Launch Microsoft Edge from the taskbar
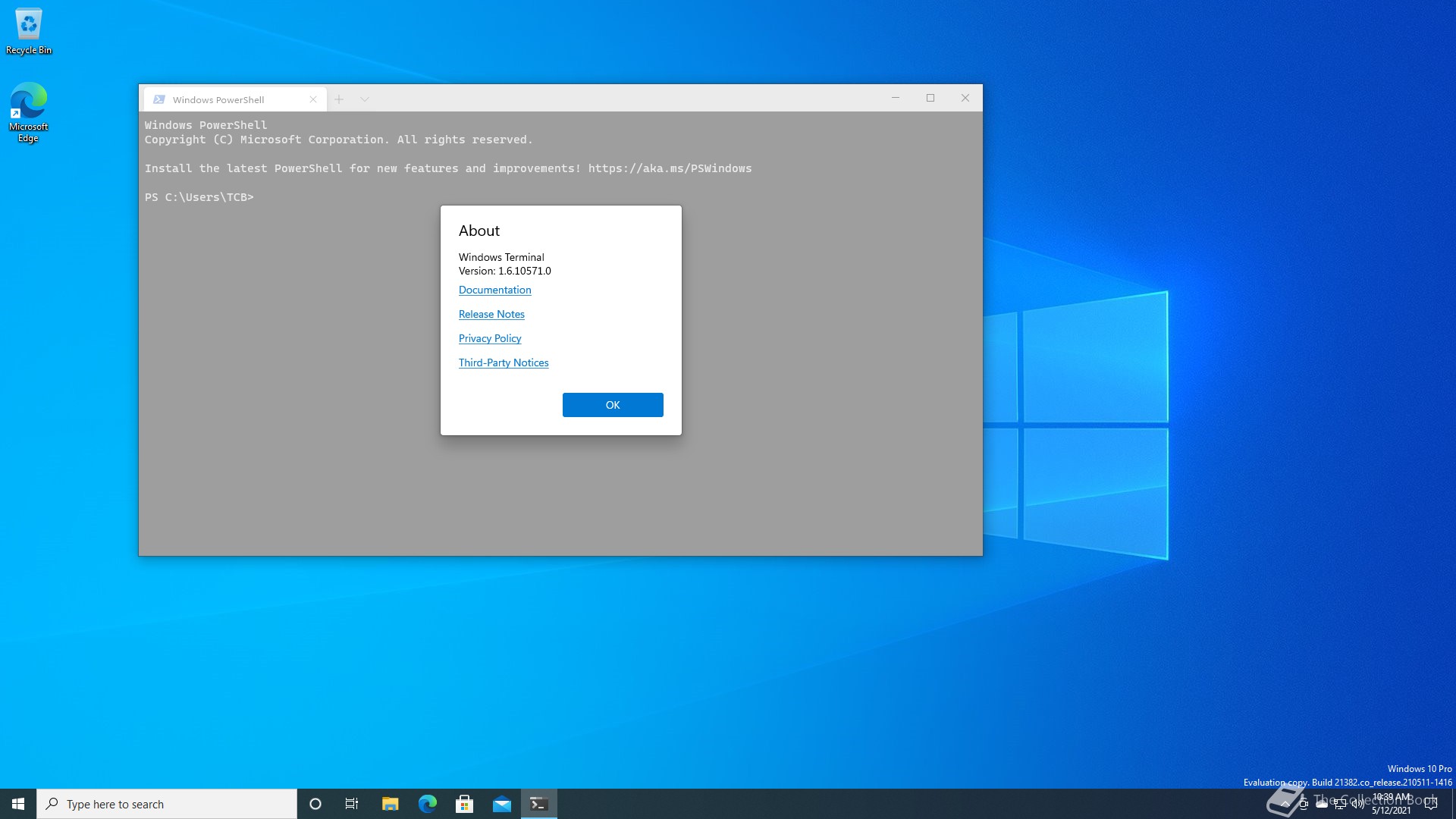The image size is (1456, 819). click(x=427, y=804)
